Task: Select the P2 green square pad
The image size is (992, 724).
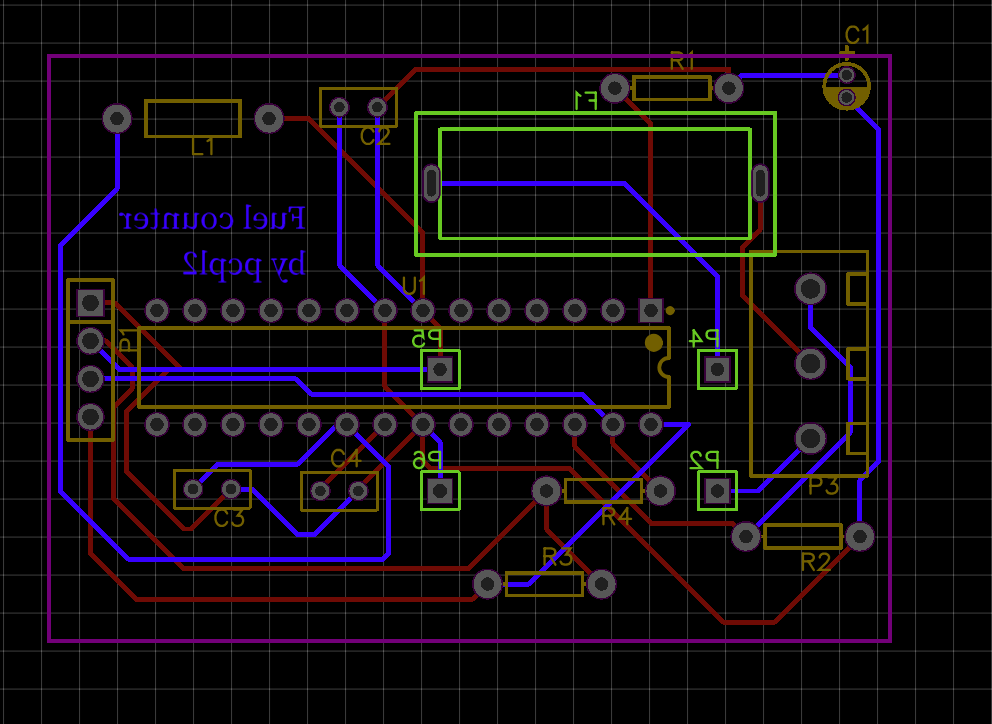Action: pos(717,491)
